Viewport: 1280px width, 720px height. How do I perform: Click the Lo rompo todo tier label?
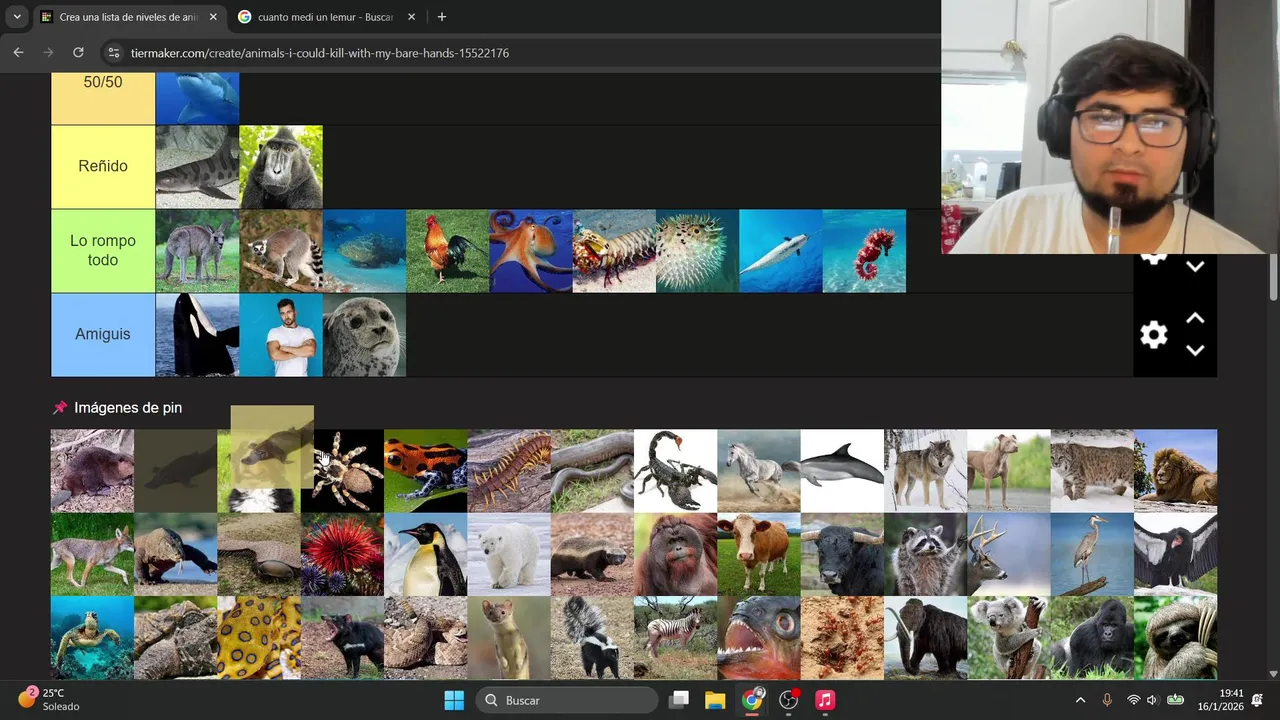click(x=103, y=250)
